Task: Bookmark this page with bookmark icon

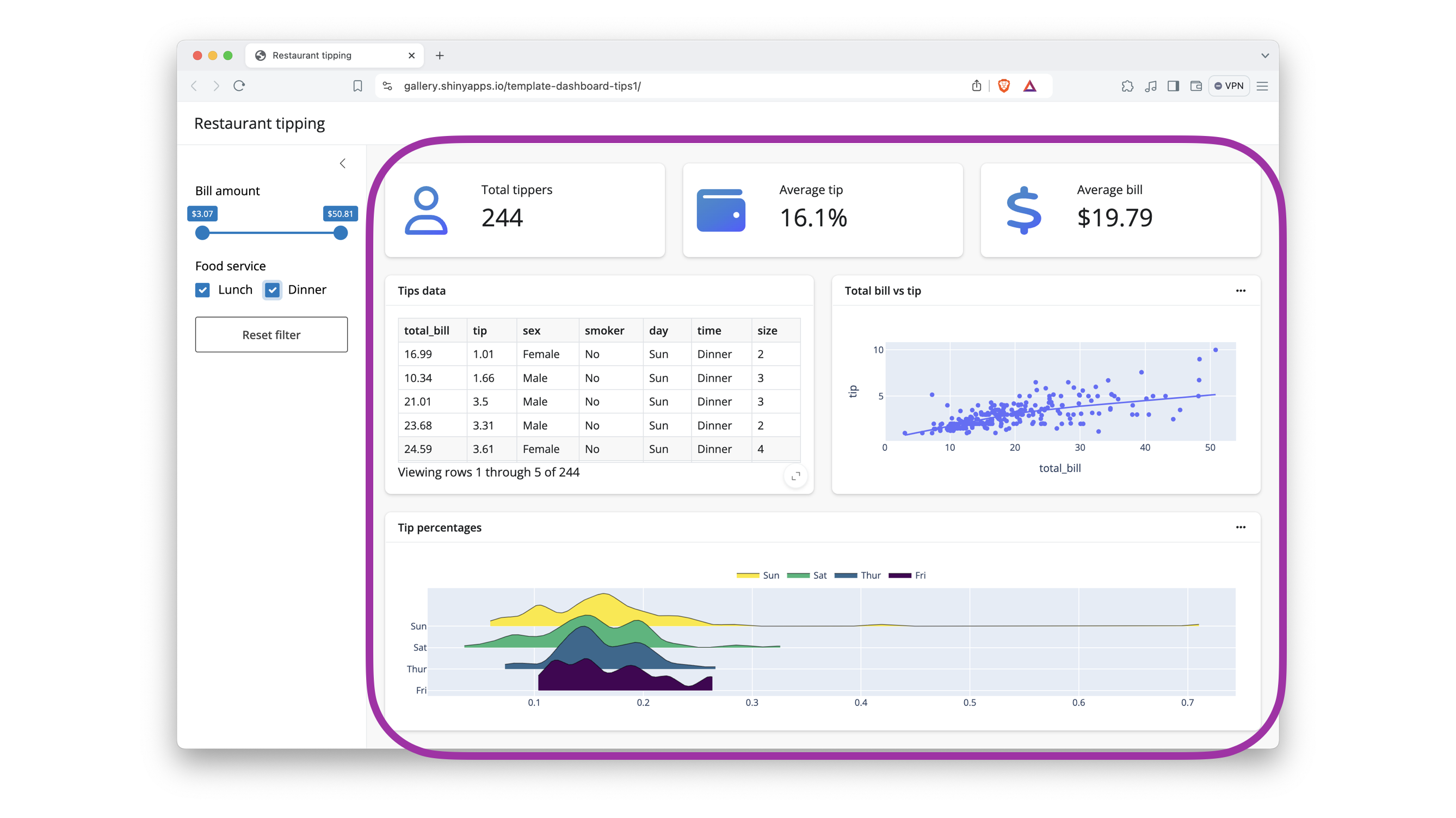Action: (357, 86)
